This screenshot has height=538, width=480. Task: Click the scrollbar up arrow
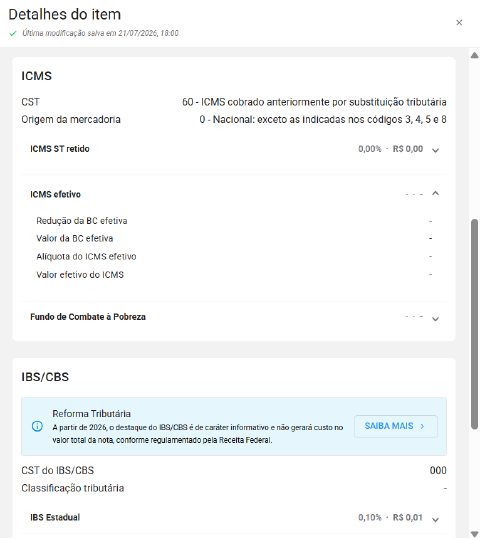coord(475,55)
